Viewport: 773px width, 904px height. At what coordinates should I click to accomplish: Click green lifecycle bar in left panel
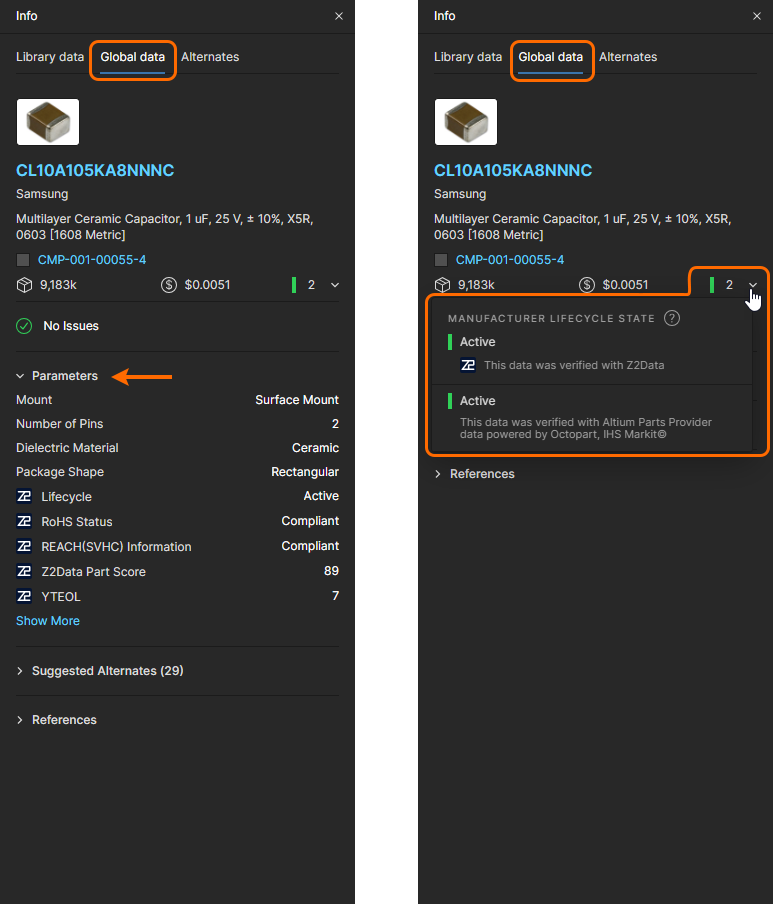294,285
